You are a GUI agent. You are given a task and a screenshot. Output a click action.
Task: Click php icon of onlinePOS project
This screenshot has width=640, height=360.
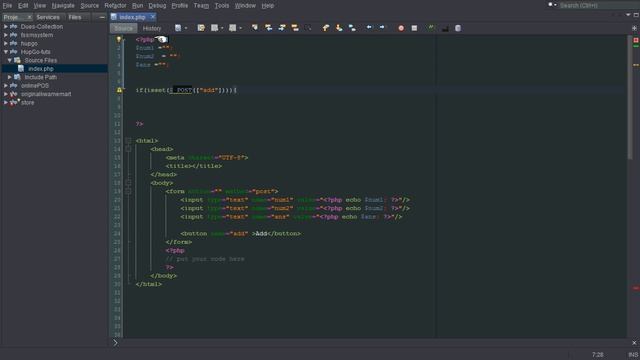(13, 85)
